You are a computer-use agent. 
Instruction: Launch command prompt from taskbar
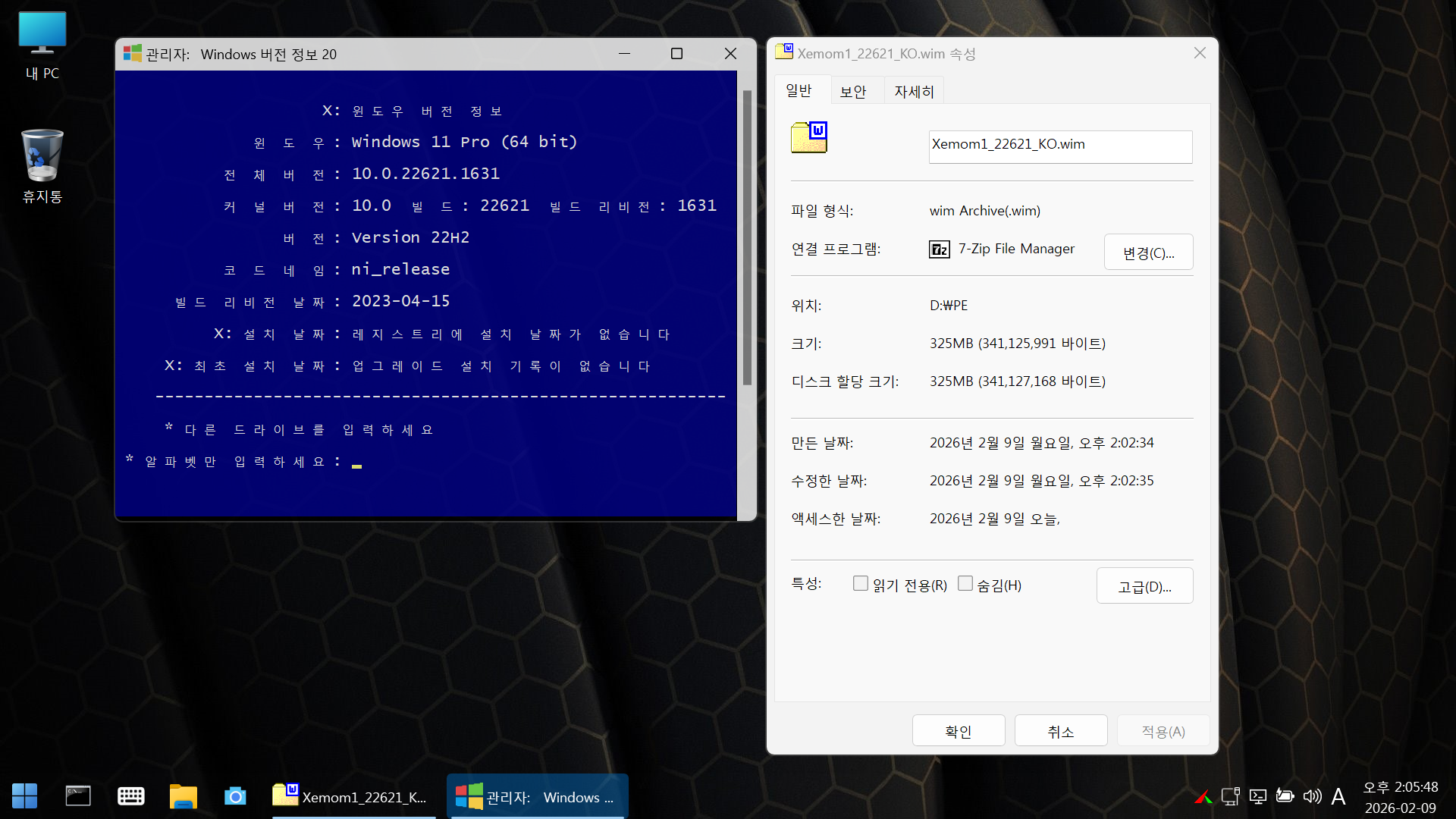tap(78, 796)
